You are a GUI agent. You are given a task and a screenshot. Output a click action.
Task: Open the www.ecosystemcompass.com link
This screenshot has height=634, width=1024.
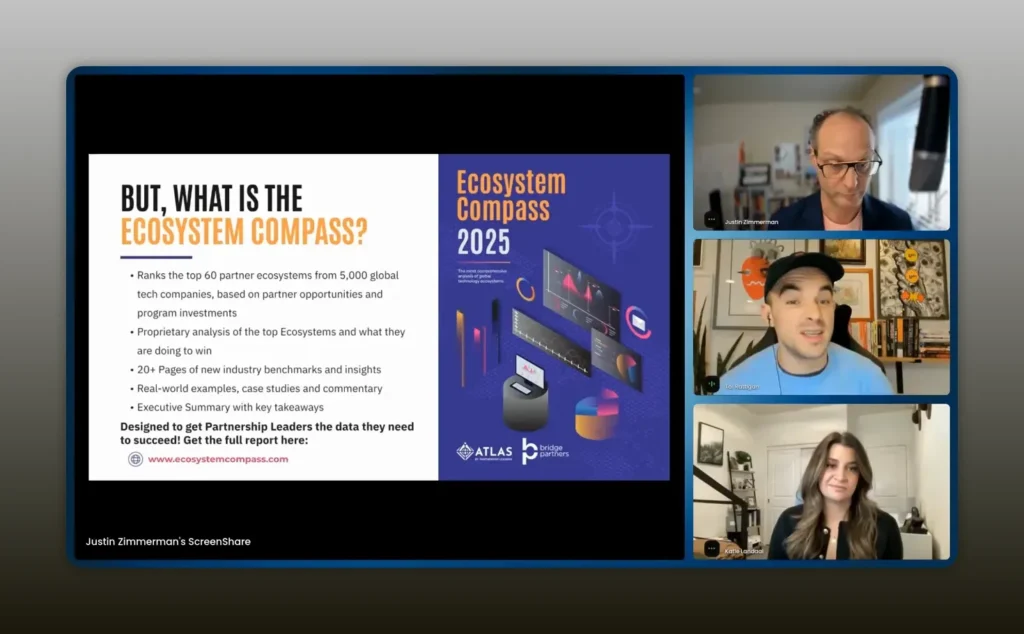coord(218,459)
